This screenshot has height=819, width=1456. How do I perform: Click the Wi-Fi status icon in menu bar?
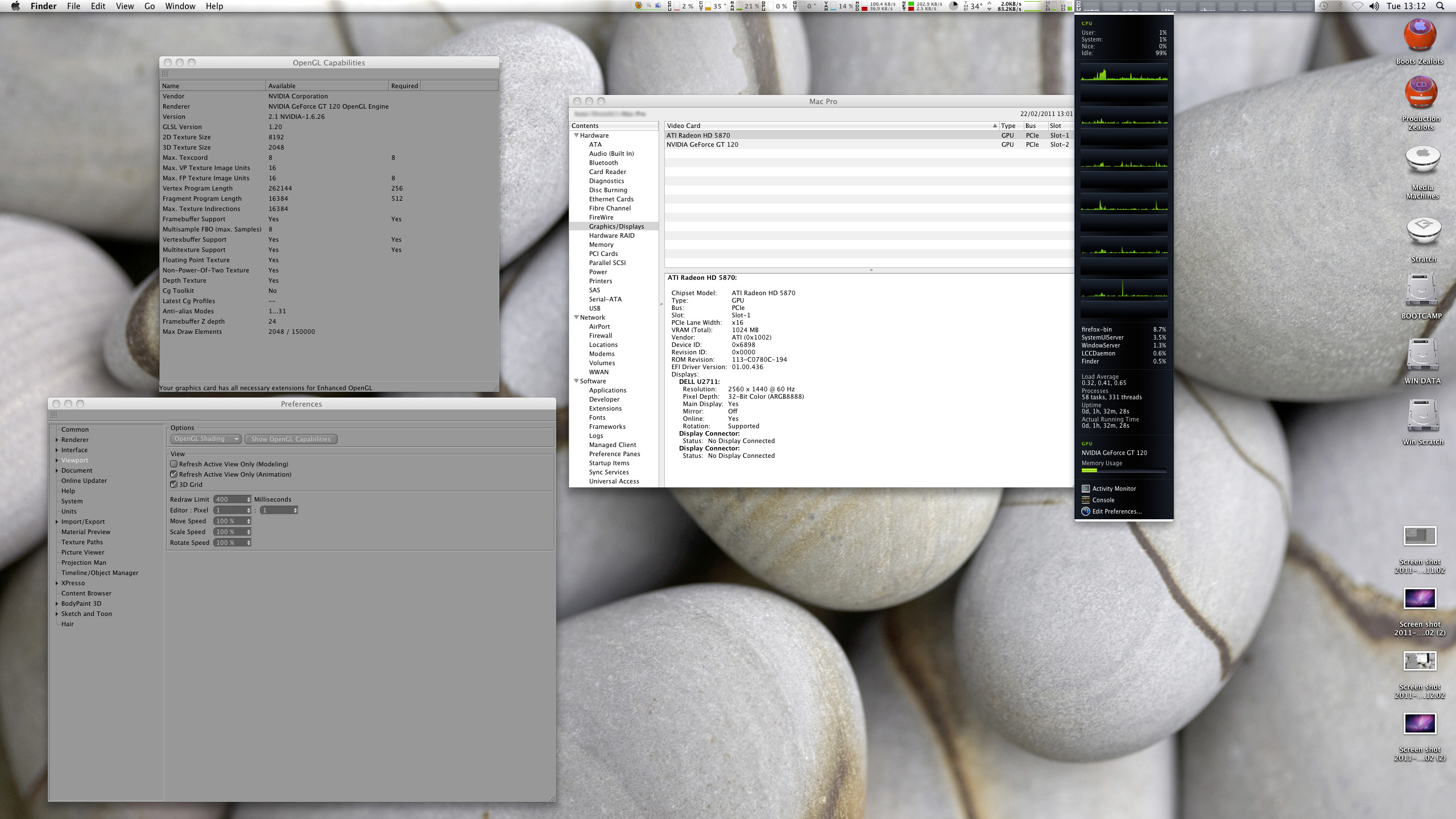pyautogui.click(x=1357, y=6)
